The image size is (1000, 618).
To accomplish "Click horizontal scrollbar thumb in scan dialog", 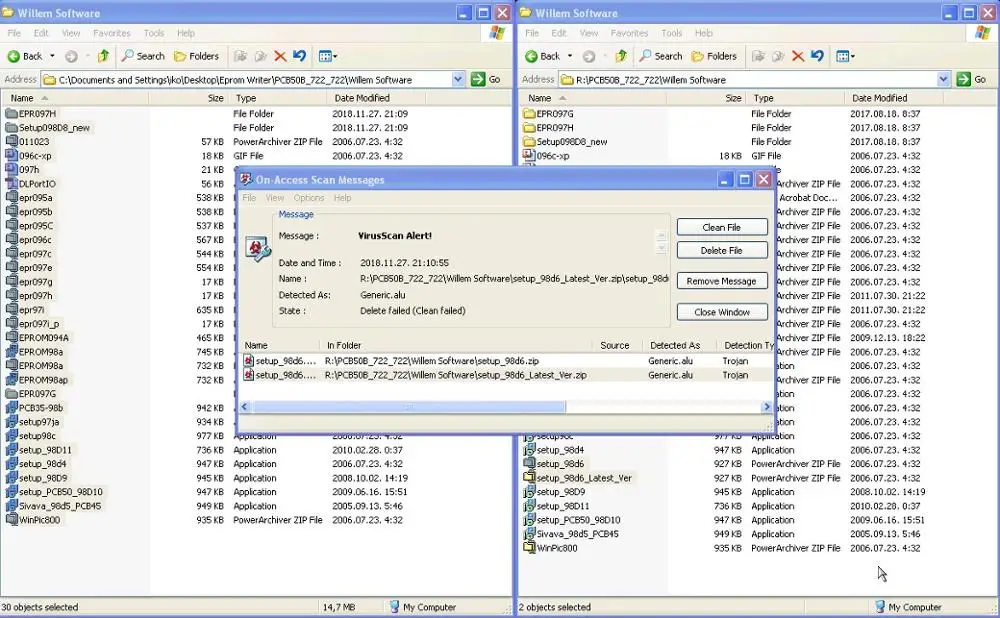I will [x=408, y=406].
